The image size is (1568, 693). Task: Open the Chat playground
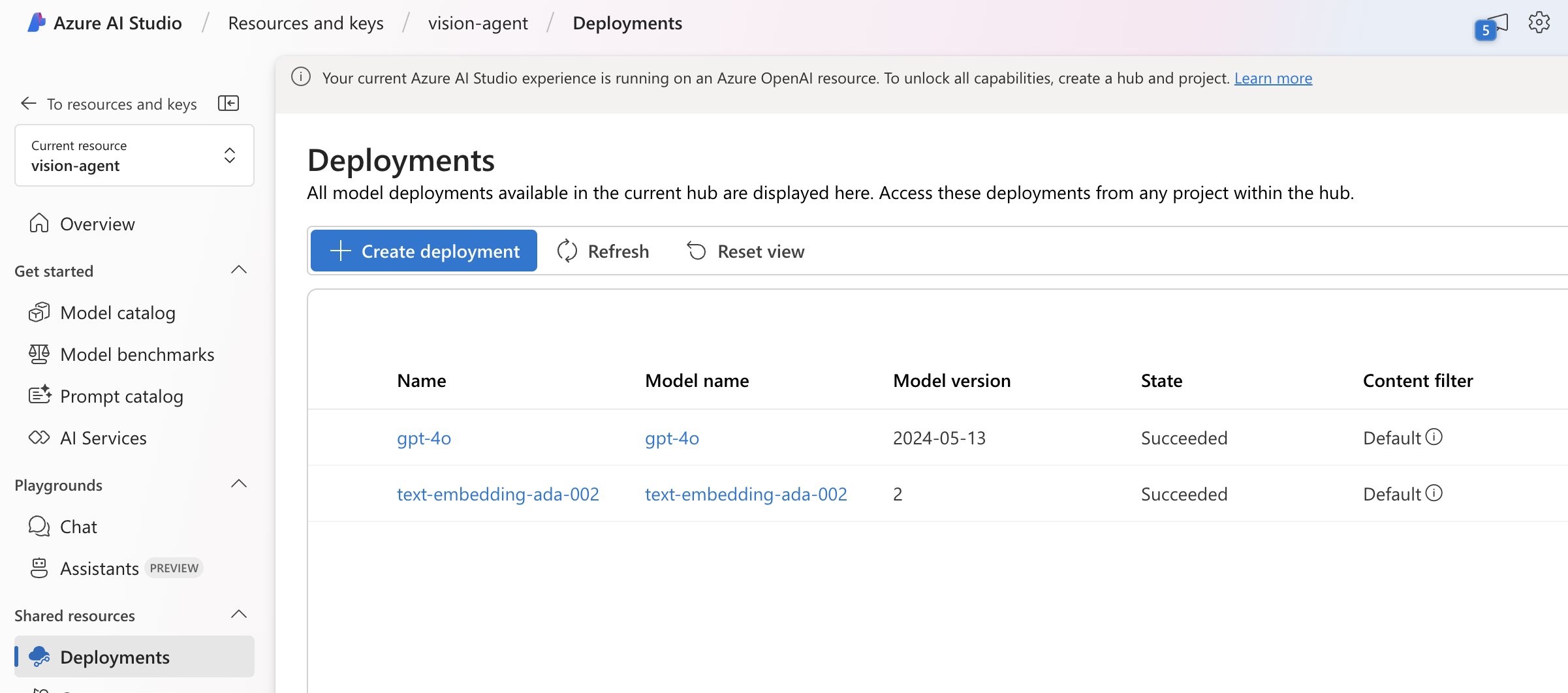tap(78, 526)
